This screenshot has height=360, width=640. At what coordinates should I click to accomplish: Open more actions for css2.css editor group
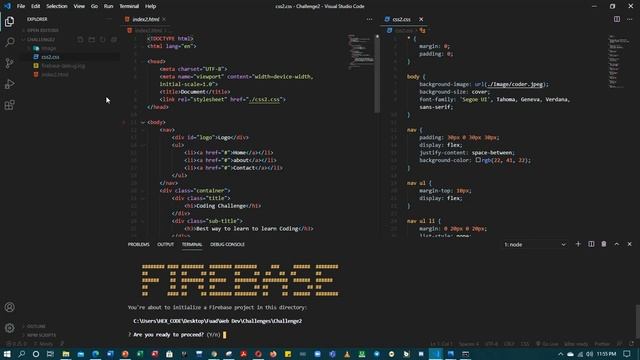pos(629,19)
